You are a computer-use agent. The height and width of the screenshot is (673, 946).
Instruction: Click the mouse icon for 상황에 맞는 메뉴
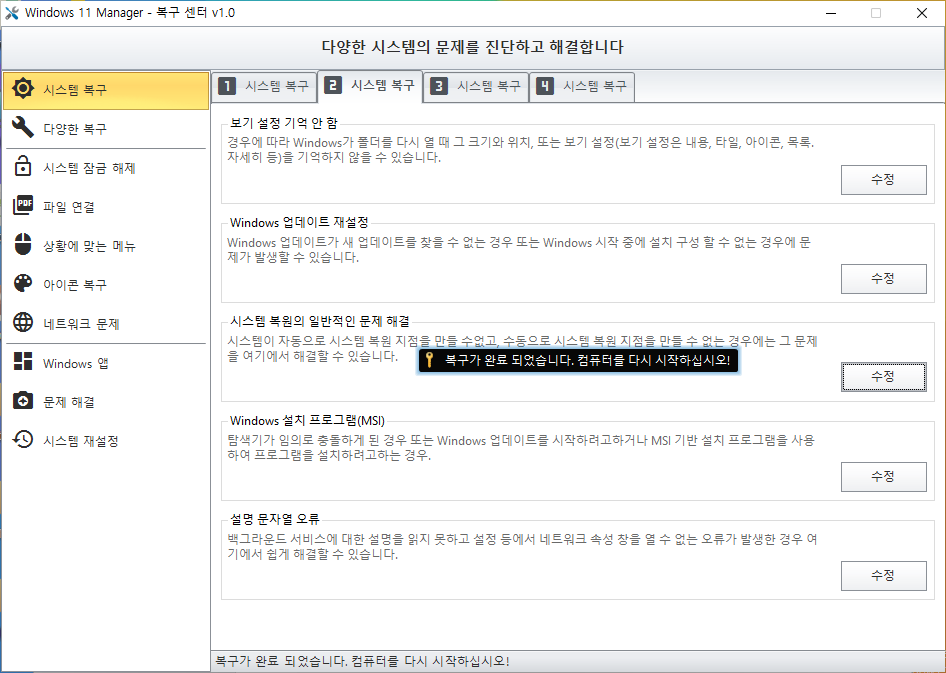[x=23, y=244]
